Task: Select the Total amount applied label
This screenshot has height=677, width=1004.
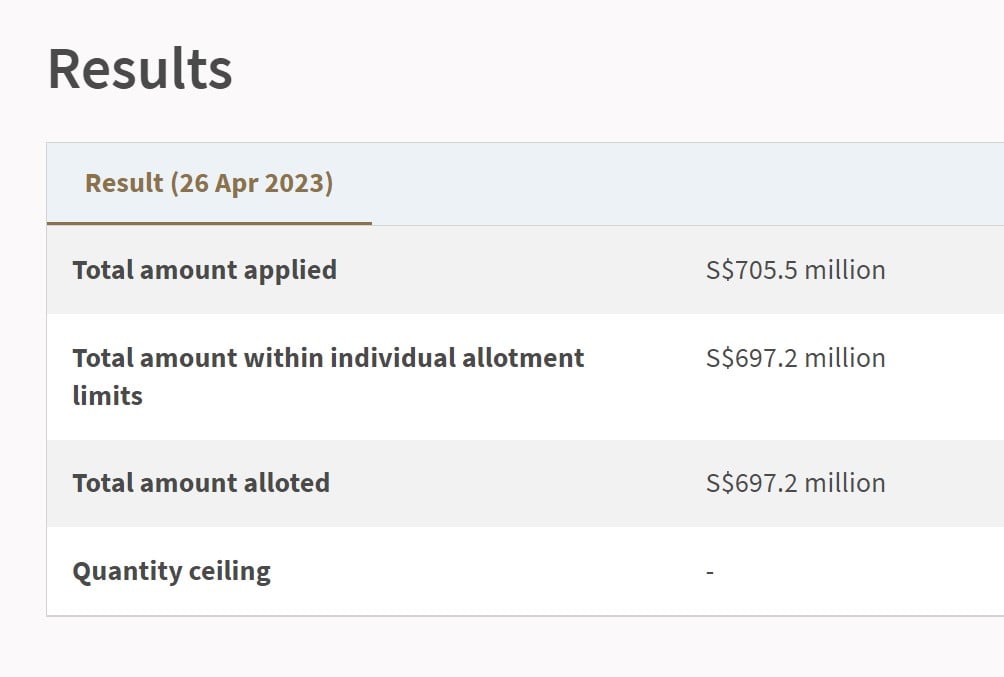Action: [x=204, y=270]
